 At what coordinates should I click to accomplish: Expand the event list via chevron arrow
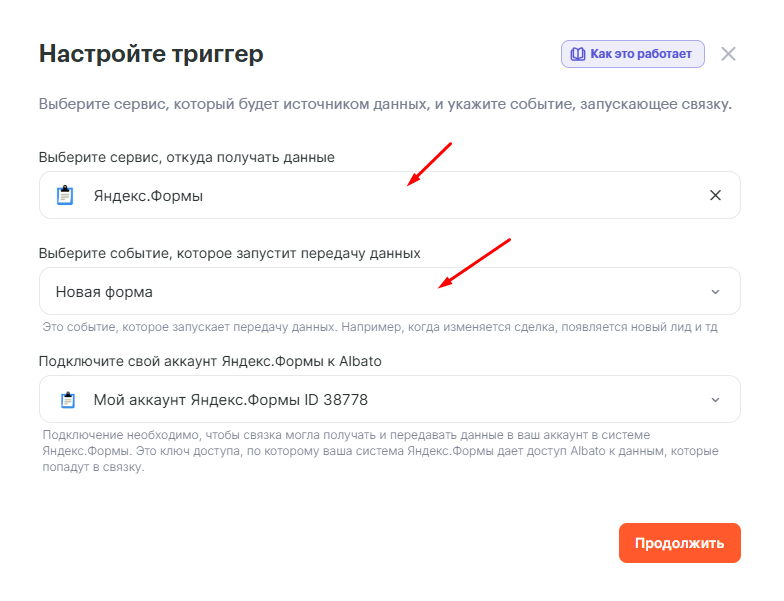coord(715,292)
